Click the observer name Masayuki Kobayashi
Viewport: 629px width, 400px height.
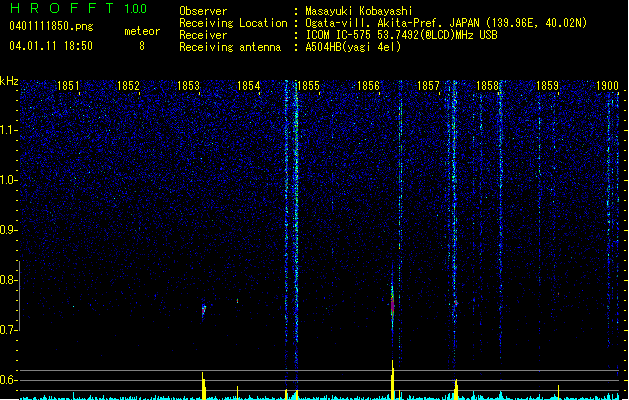point(359,11)
